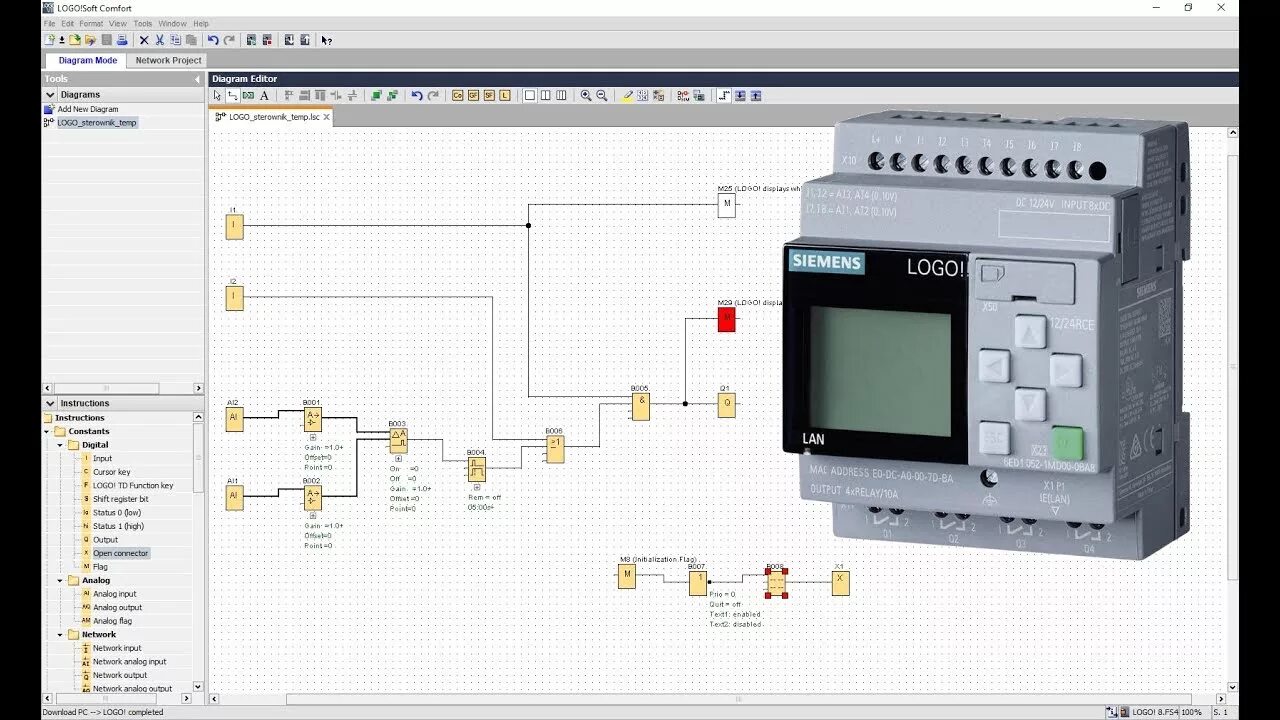Switch to the Diagram Mode tab

click(88, 60)
